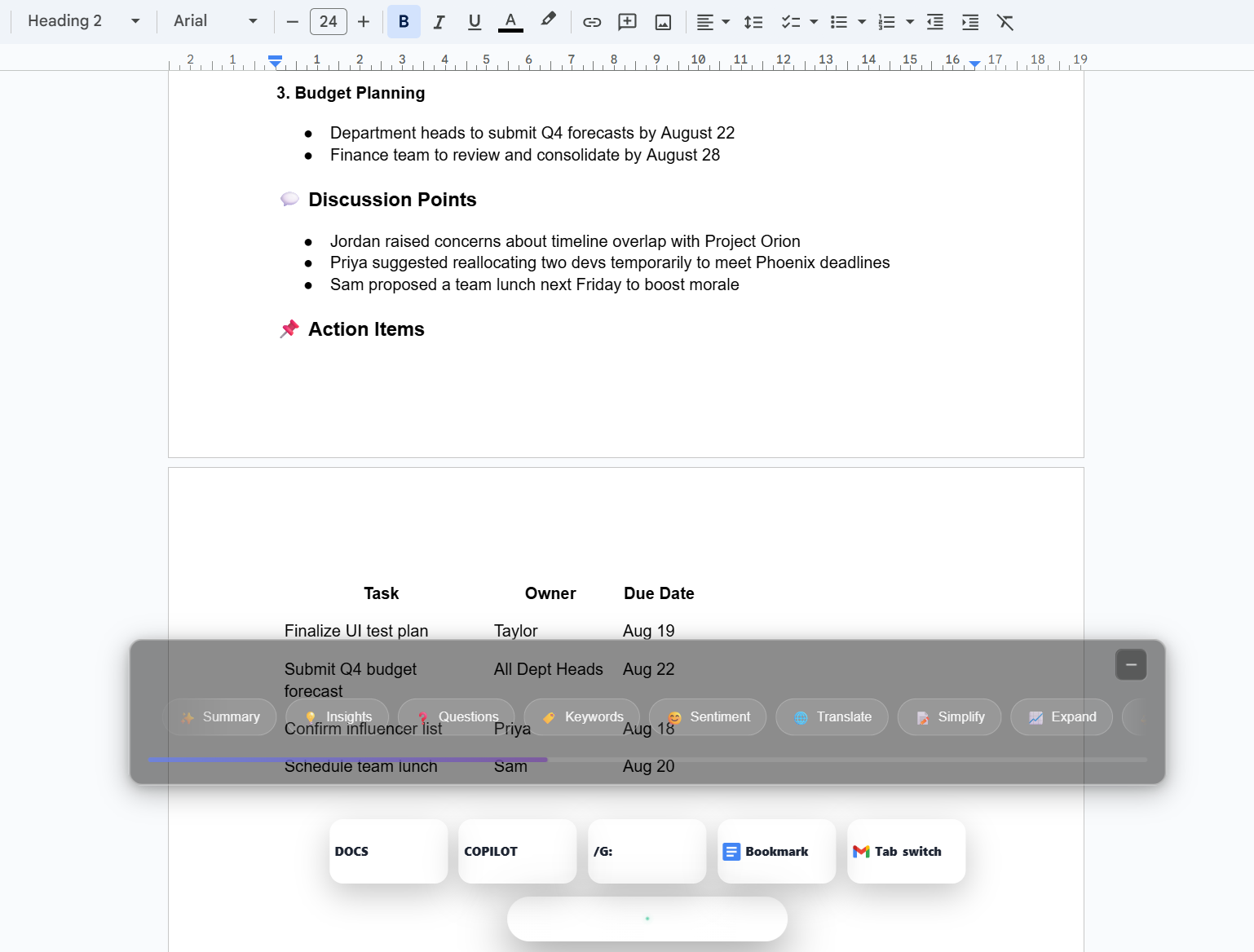Viewport: 1254px width, 952px height.
Task: Click the Summary chip
Action: point(220,717)
